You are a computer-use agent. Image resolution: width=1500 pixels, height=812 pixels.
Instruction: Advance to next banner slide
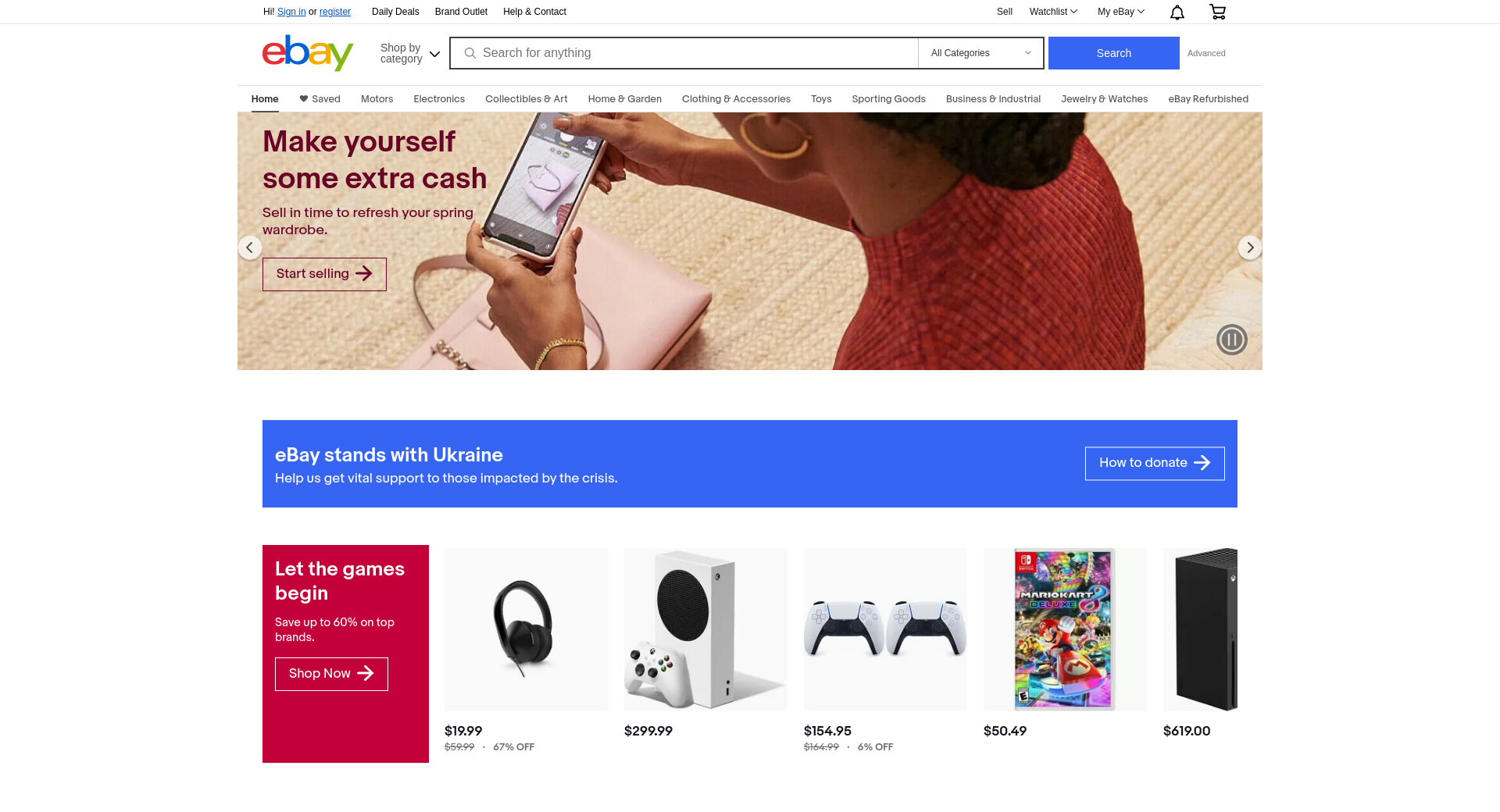tap(1250, 248)
